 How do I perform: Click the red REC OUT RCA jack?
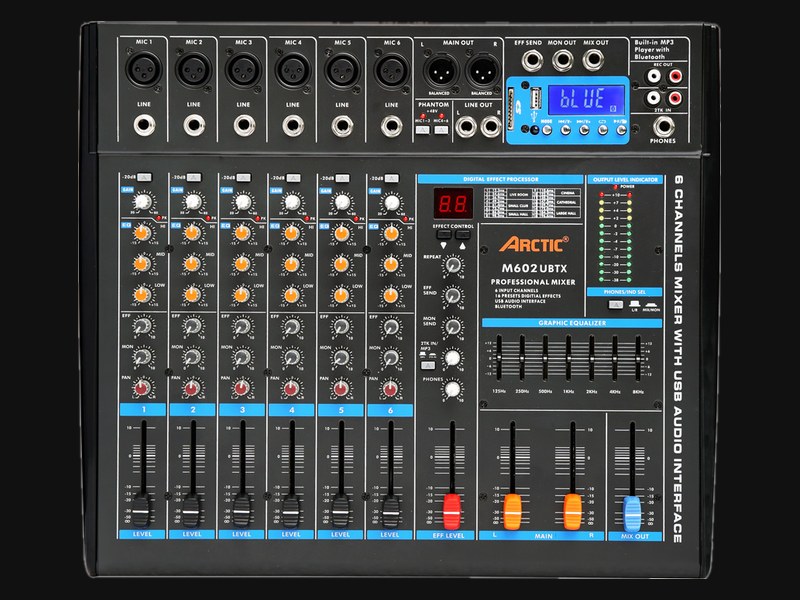[675, 77]
